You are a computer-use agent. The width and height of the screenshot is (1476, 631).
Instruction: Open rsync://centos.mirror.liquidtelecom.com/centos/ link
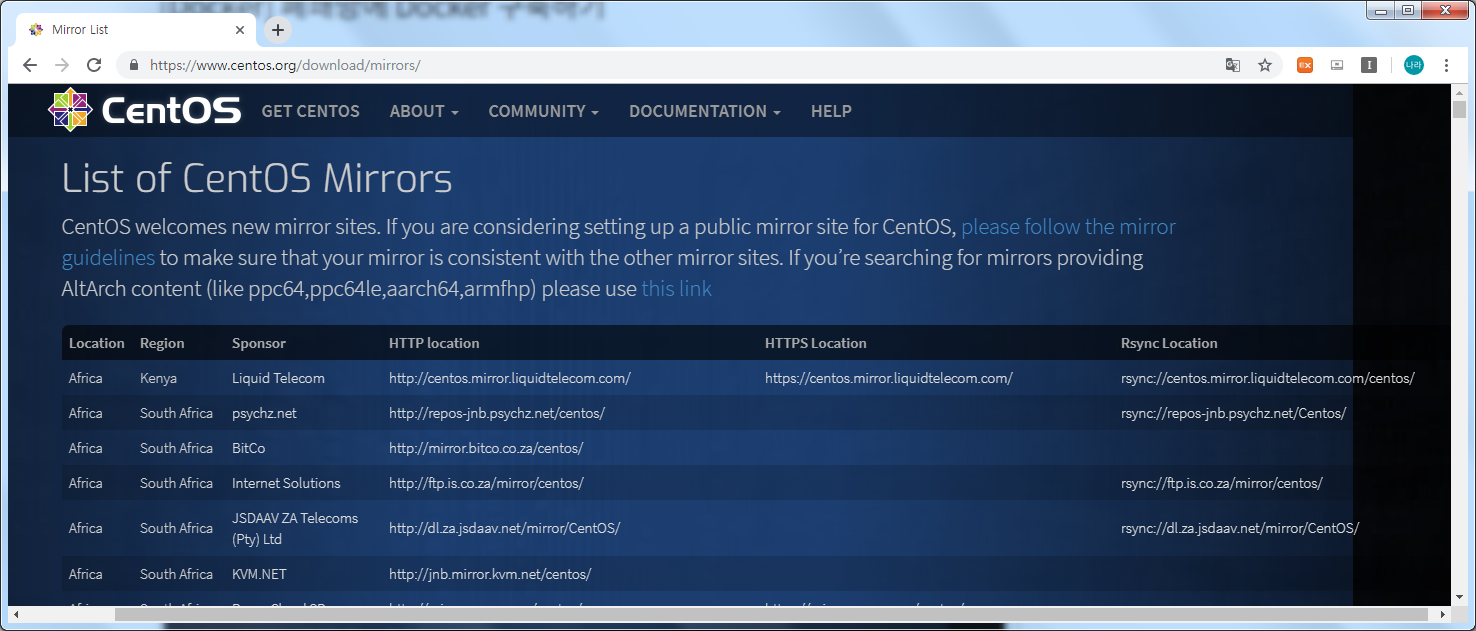(1268, 378)
